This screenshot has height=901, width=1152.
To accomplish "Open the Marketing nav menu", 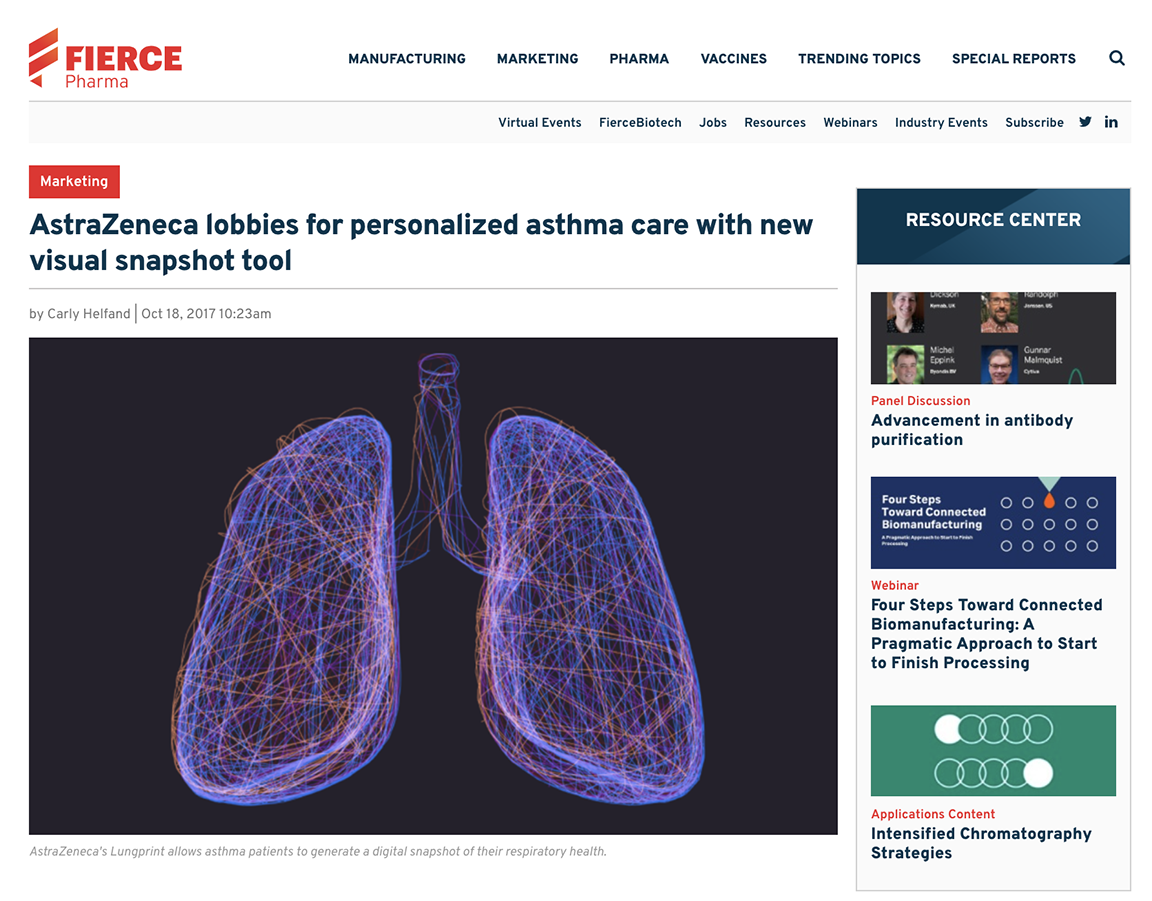I will click(537, 59).
